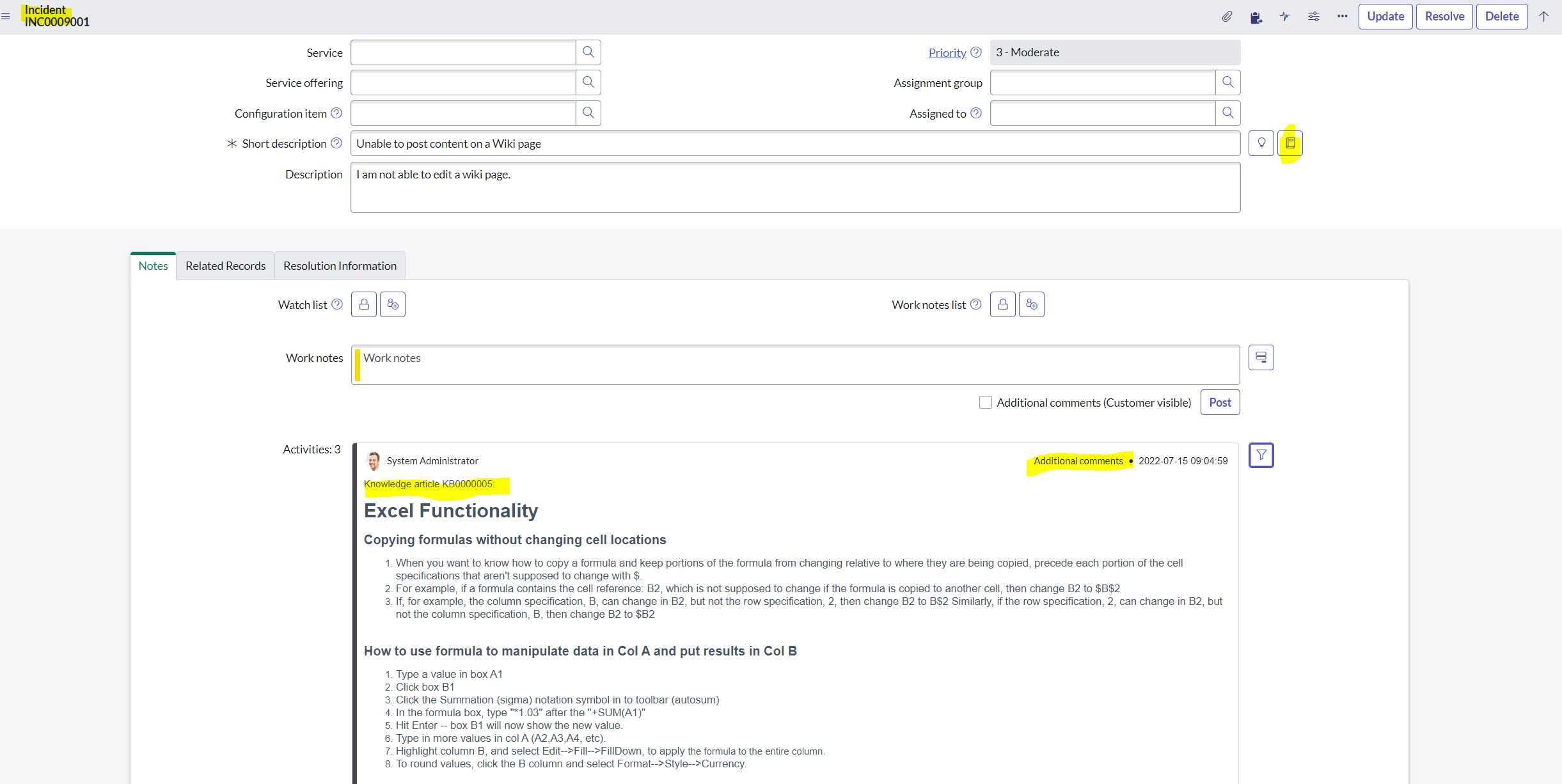Click the 'Knowledge article KB0000005:' text
1562x784 pixels.
coord(429,484)
